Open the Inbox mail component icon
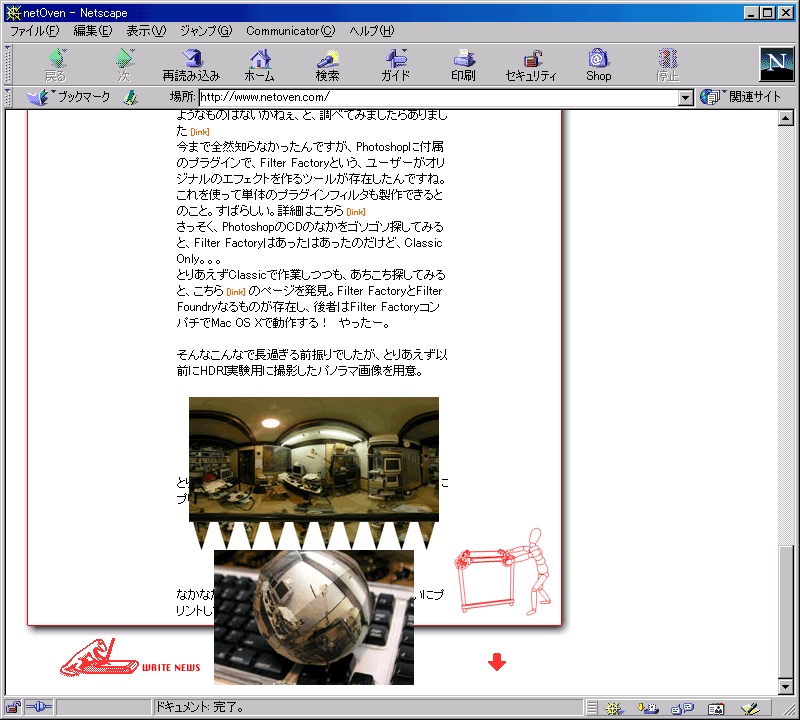Image resolution: width=800 pixels, height=720 pixels. (647, 708)
